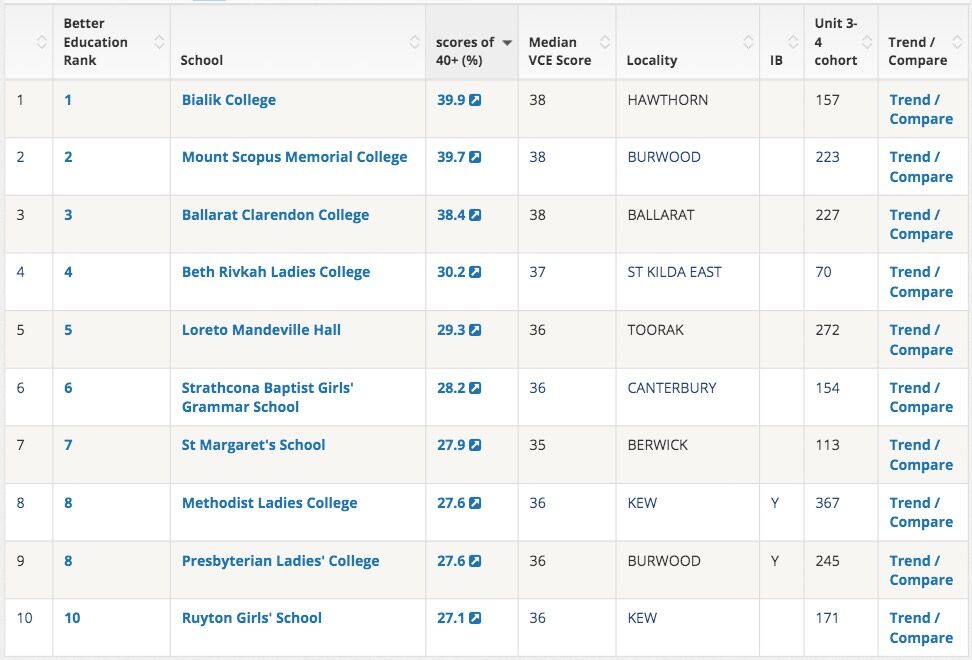The height and width of the screenshot is (660, 972).
Task: Open the Bialik College link
Action: 229,100
